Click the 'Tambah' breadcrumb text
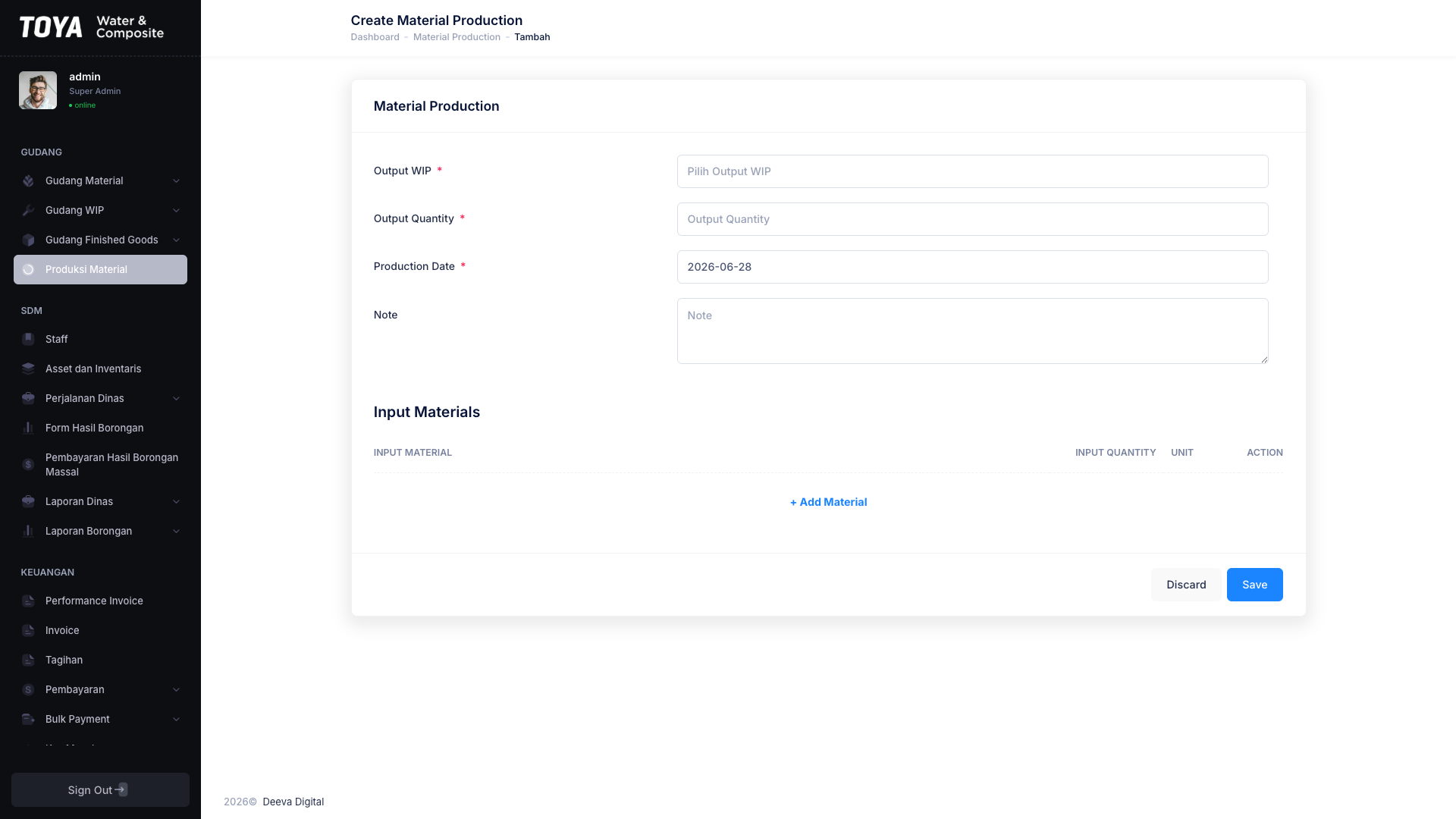 (532, 37)
